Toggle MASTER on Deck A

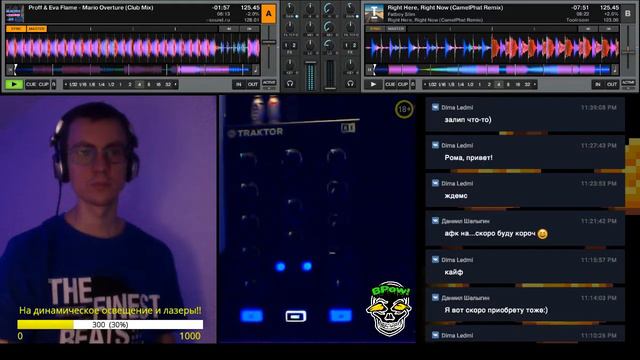pyautogui.click(x=37, y=29)
